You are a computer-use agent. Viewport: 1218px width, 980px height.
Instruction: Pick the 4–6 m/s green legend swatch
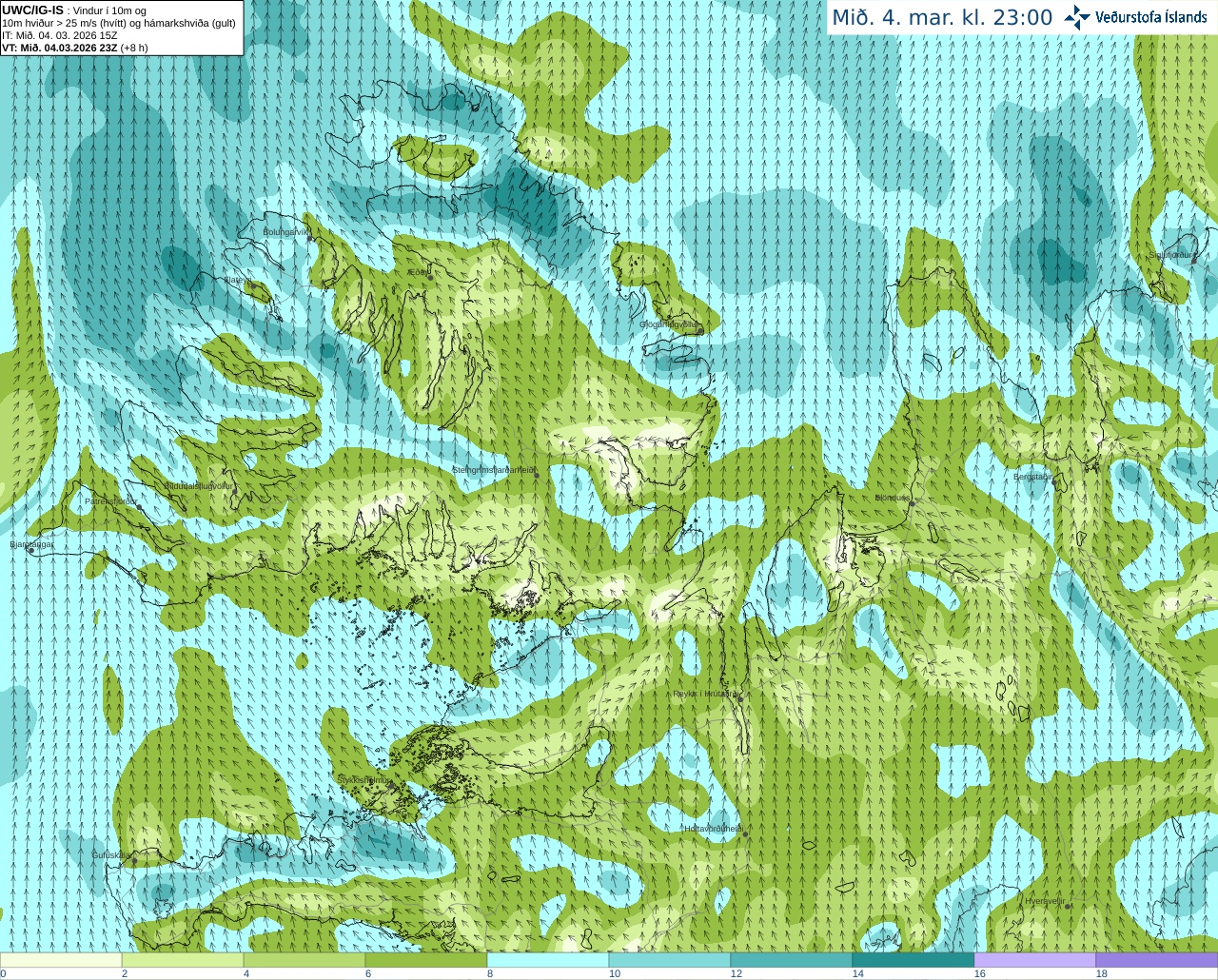pyautogui.click(x=304, y=960)
